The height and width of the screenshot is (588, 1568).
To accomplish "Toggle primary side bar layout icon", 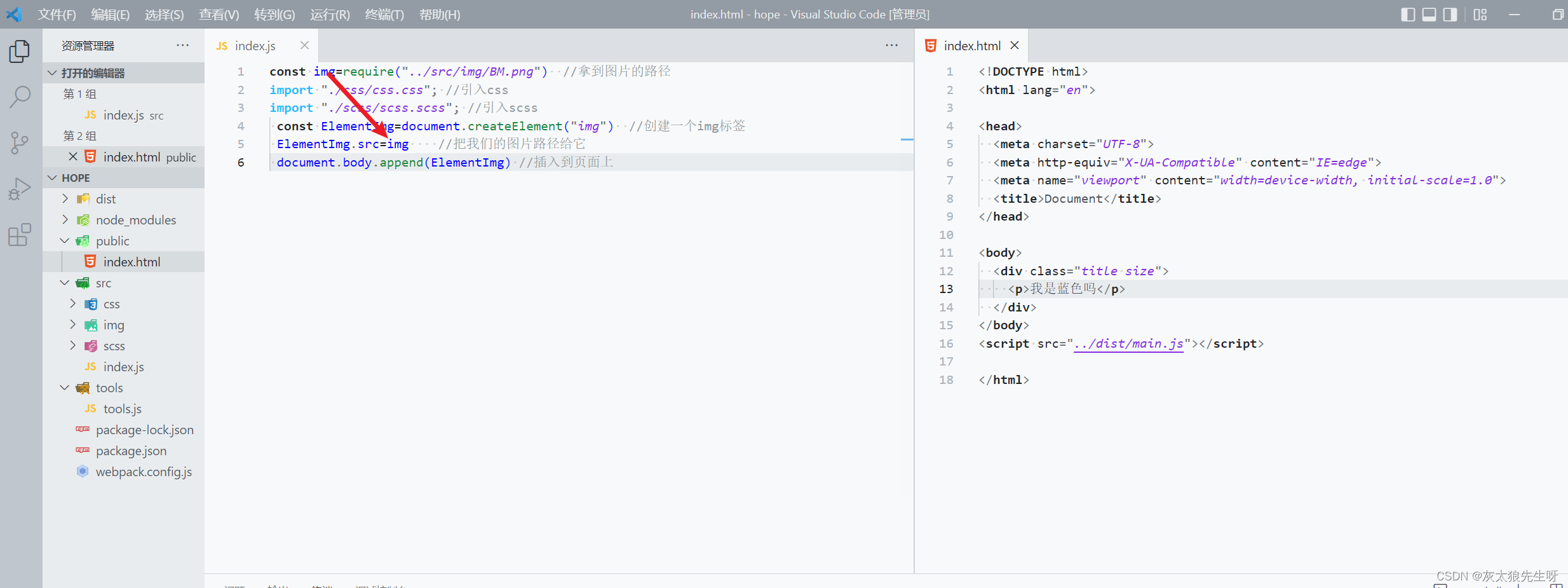I will [x=1408, y=14].
